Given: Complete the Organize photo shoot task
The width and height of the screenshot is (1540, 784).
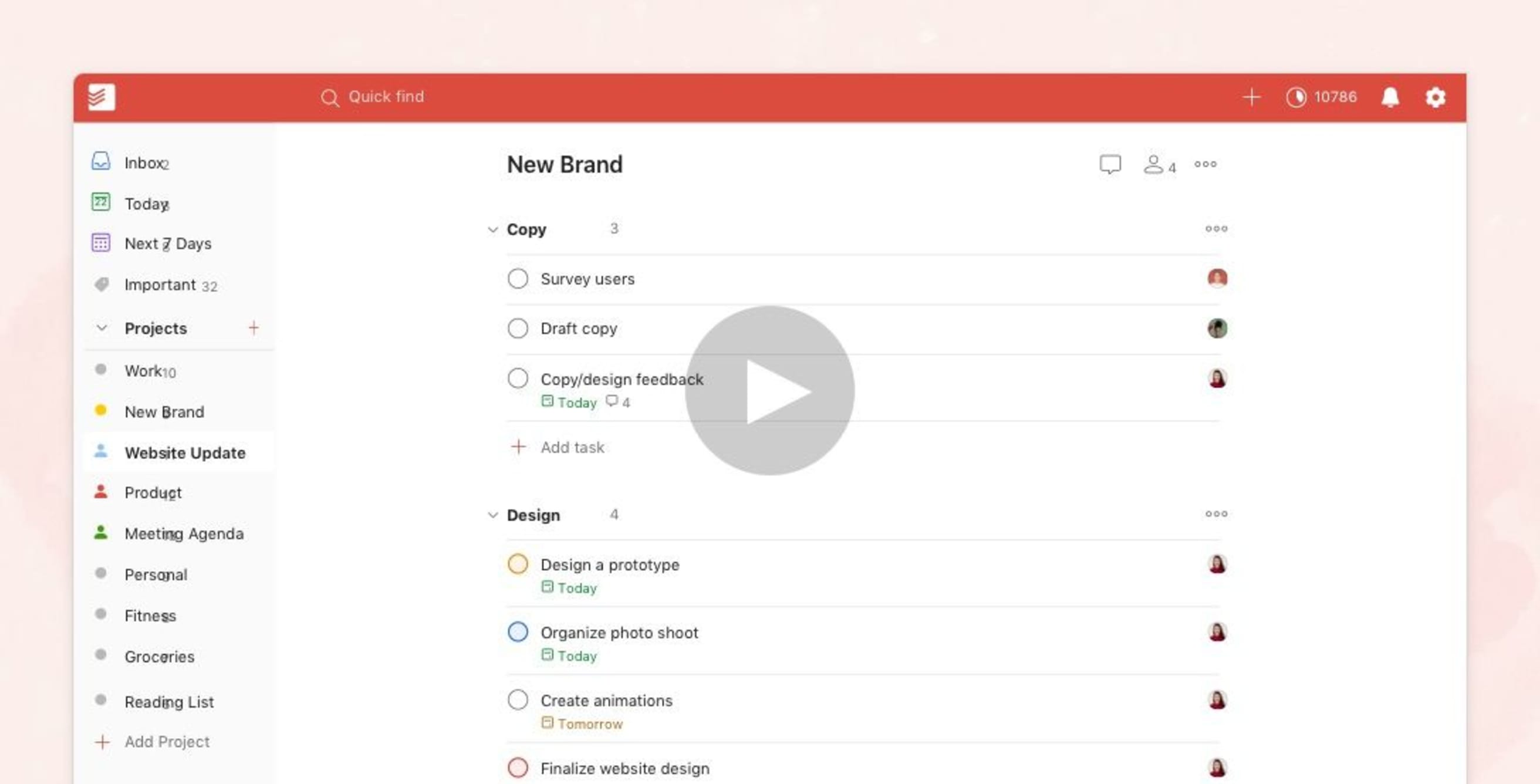Looking at the screenshot, I should [x=518, y=631].
